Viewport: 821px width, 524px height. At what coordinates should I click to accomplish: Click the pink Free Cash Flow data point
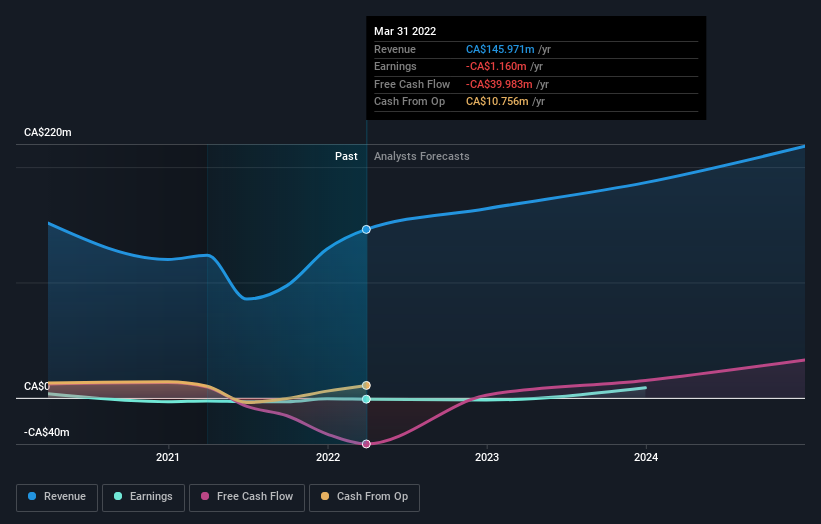[367, 444]
